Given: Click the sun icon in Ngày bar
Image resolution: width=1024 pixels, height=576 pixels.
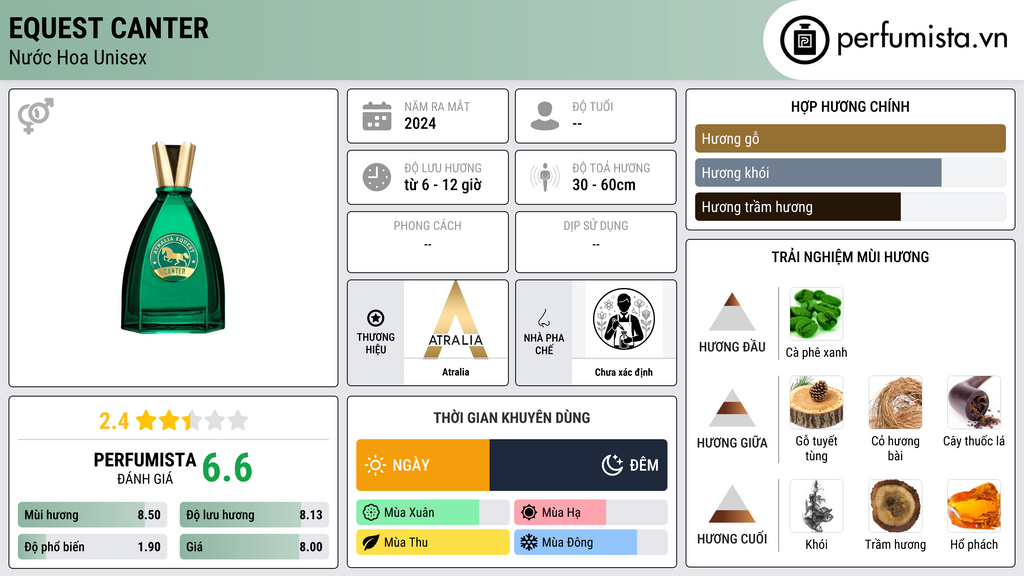Looking at the screenshot, I should pyautogui.click(x=376, y=465).
